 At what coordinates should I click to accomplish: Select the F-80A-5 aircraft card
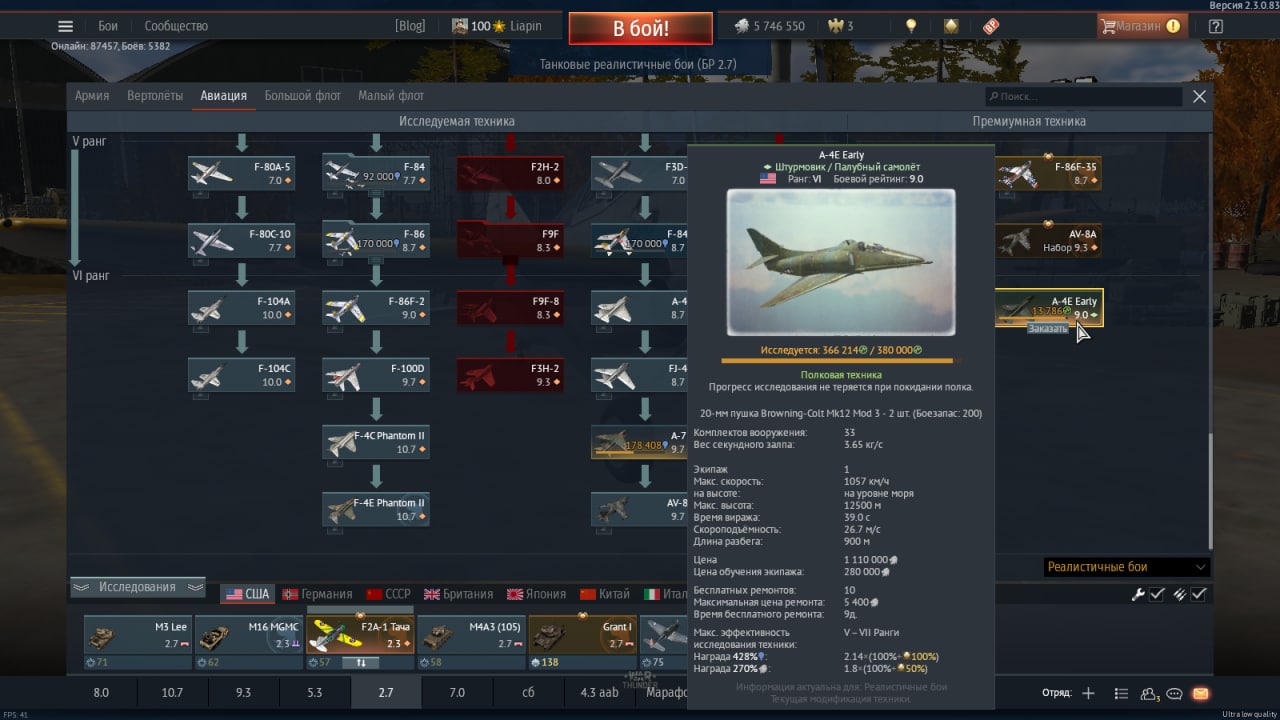coord(241,173)
